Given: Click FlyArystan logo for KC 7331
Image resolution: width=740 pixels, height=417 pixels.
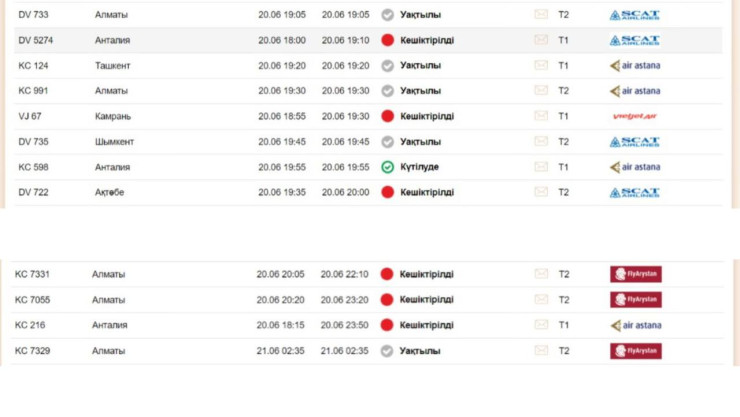Looking at the screenshot, I should [x=636, y=274].
